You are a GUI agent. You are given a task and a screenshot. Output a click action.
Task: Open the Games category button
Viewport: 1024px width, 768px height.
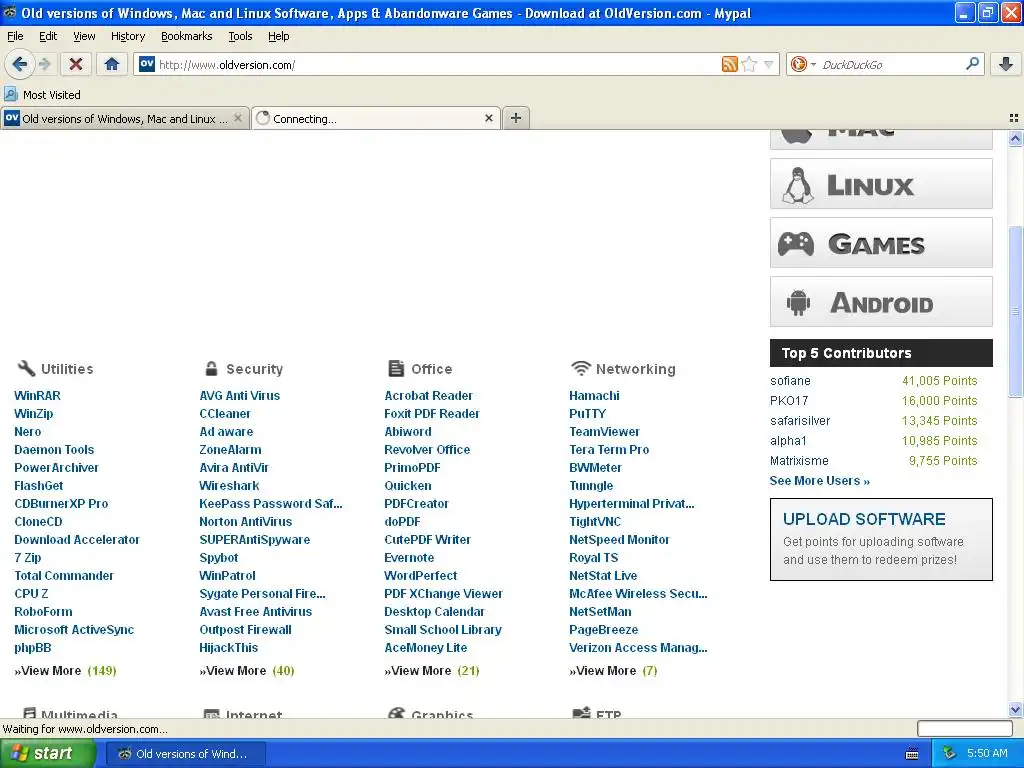click(x=881, y=242)
